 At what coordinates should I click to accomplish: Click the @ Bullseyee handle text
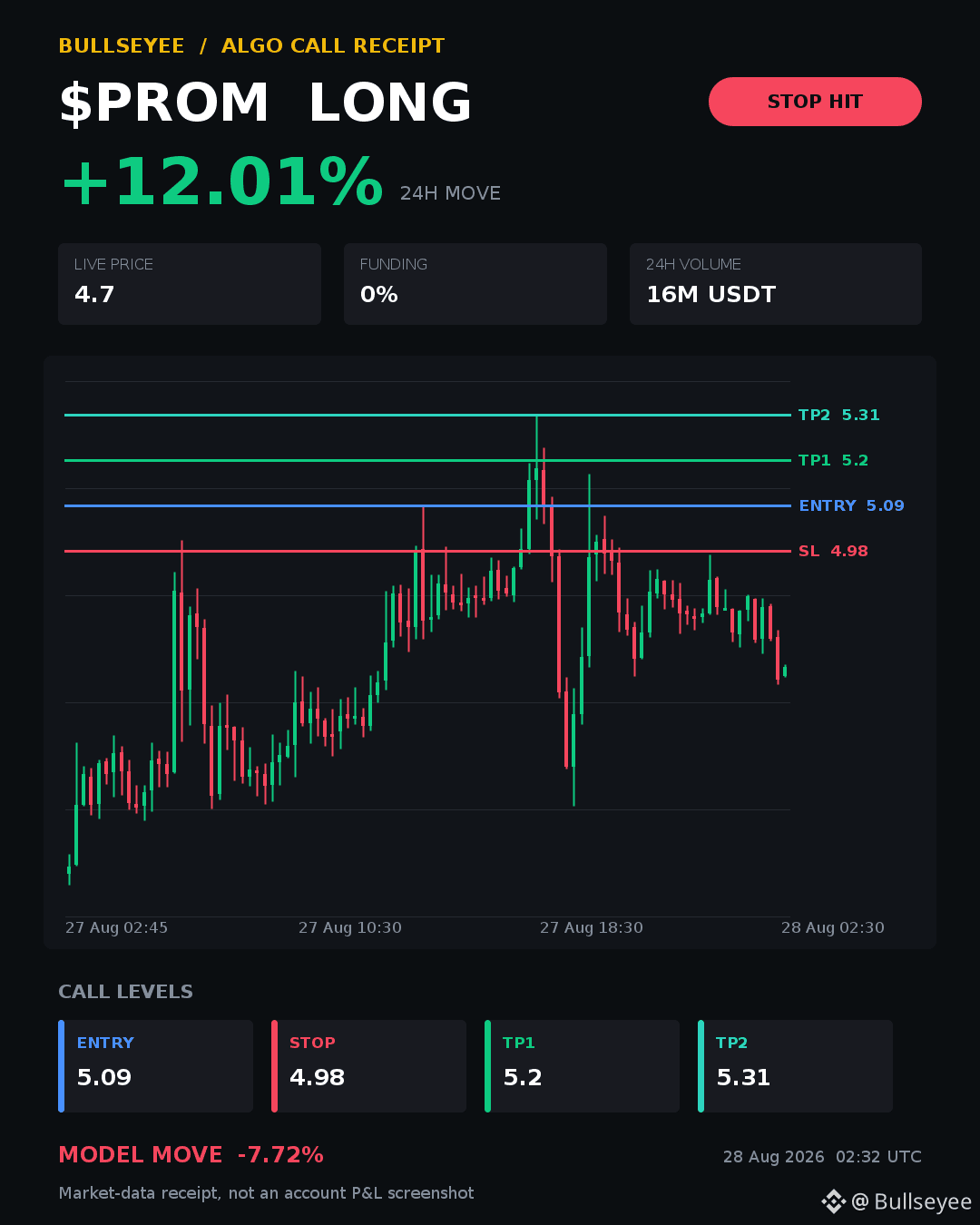tap(911, 1201)
